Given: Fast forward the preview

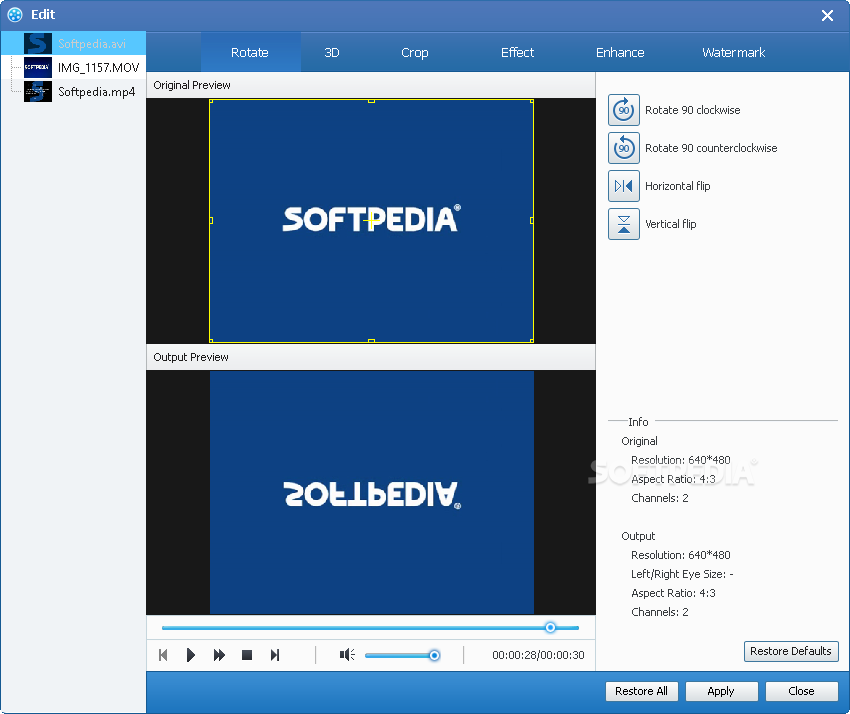Looking at the screenshot, I should (x=219, y=655).
